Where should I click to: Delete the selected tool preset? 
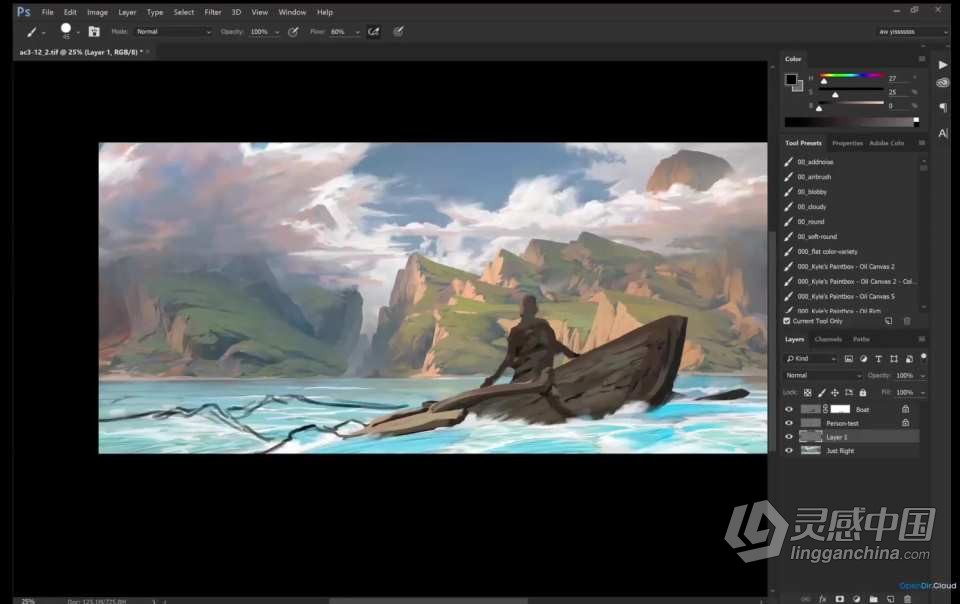click(x=907, y=321)
